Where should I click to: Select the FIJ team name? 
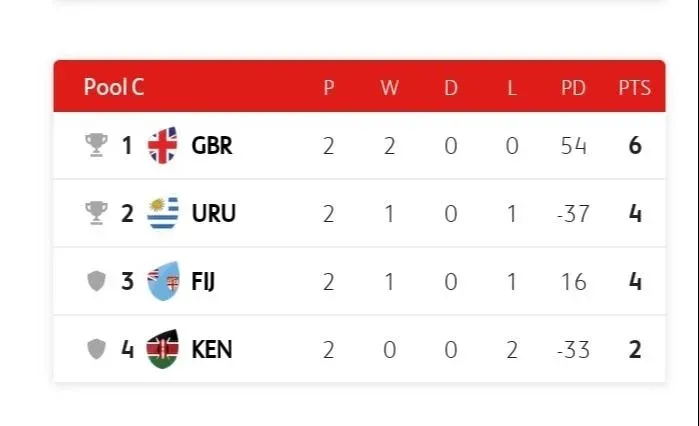(x=203, y=282)
